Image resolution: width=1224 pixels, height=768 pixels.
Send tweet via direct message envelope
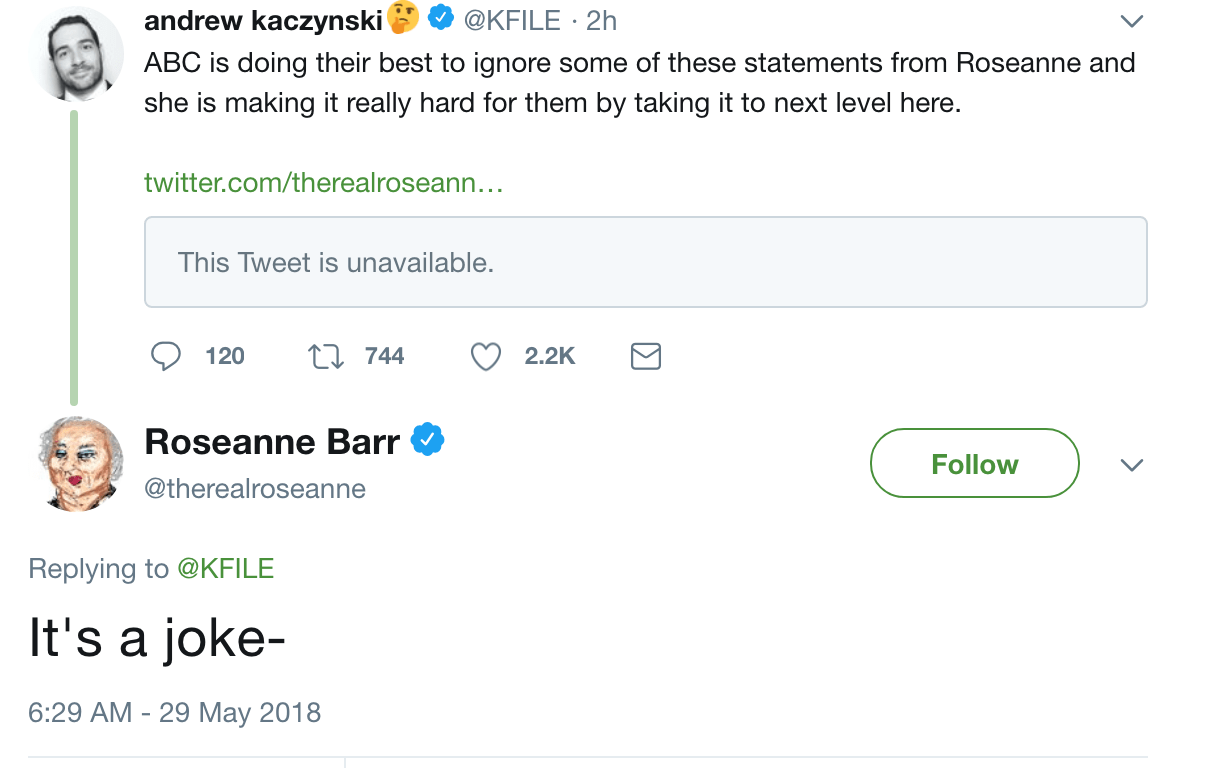[x=646, y=356]
